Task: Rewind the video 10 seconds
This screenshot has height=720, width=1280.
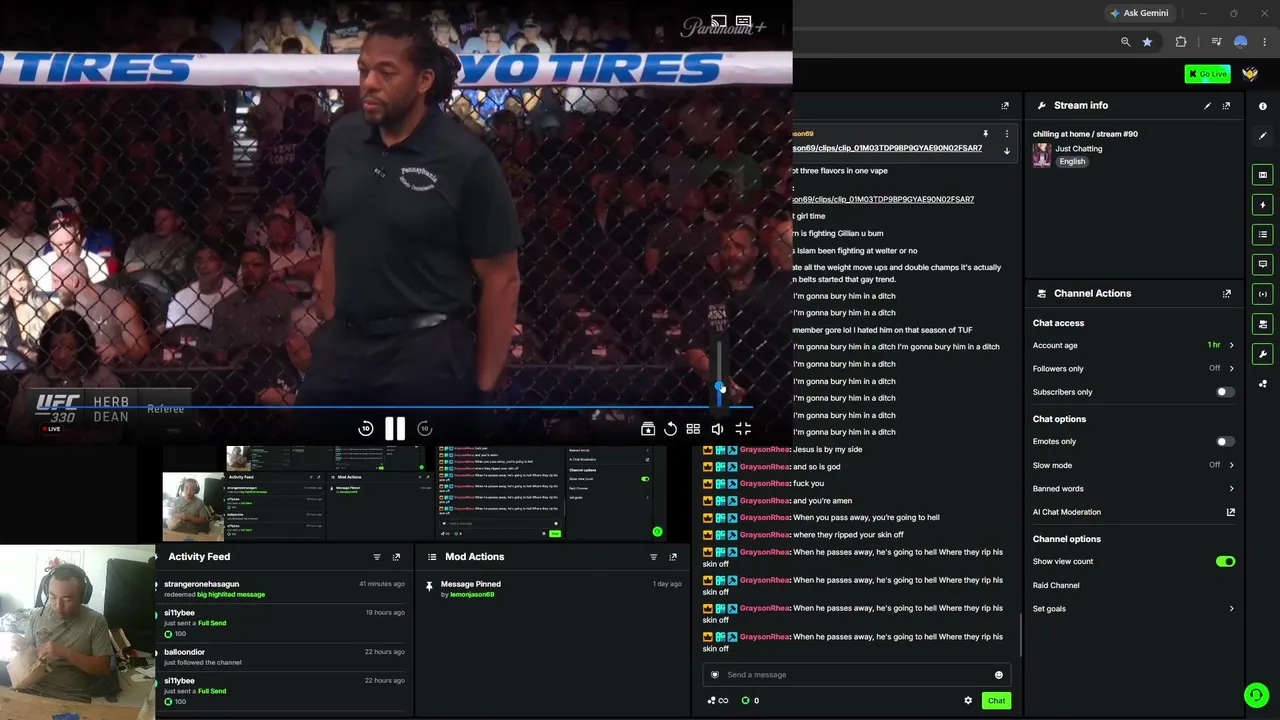Action: (366, 429)
